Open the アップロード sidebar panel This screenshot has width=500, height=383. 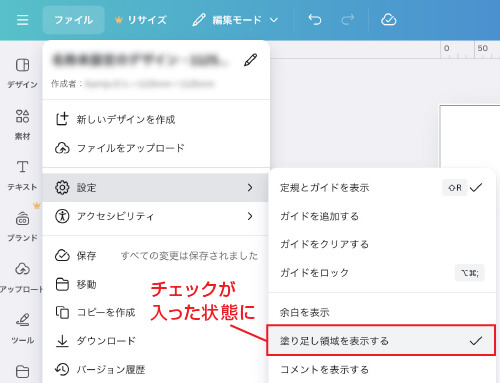22,278
